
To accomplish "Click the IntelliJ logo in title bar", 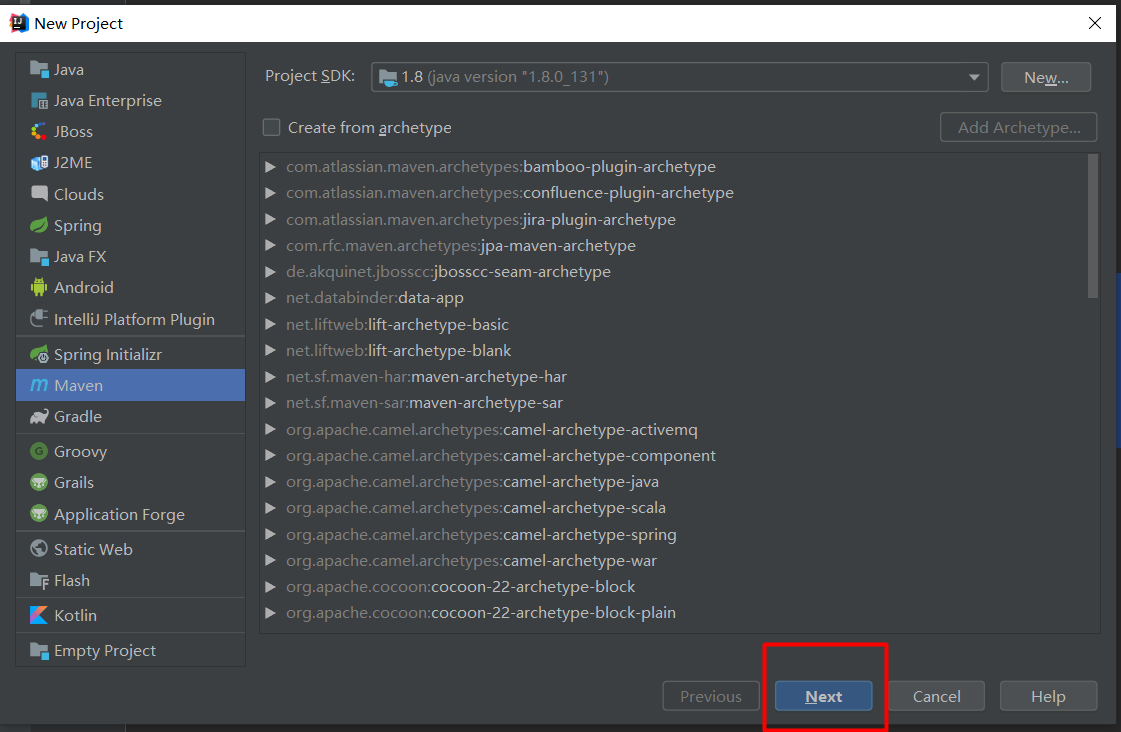I will 19,23.
